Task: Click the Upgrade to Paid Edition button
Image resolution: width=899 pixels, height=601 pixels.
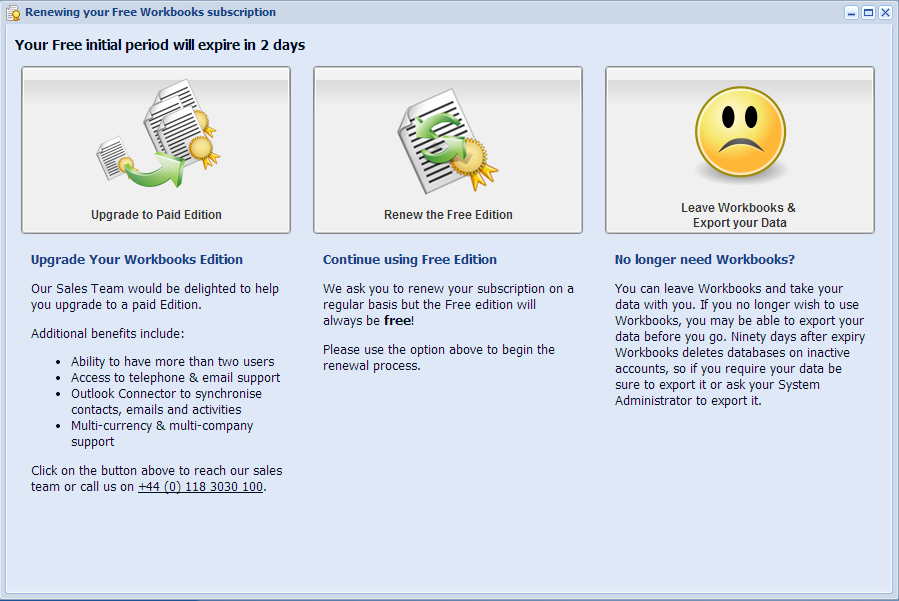Action: point(156,150)
